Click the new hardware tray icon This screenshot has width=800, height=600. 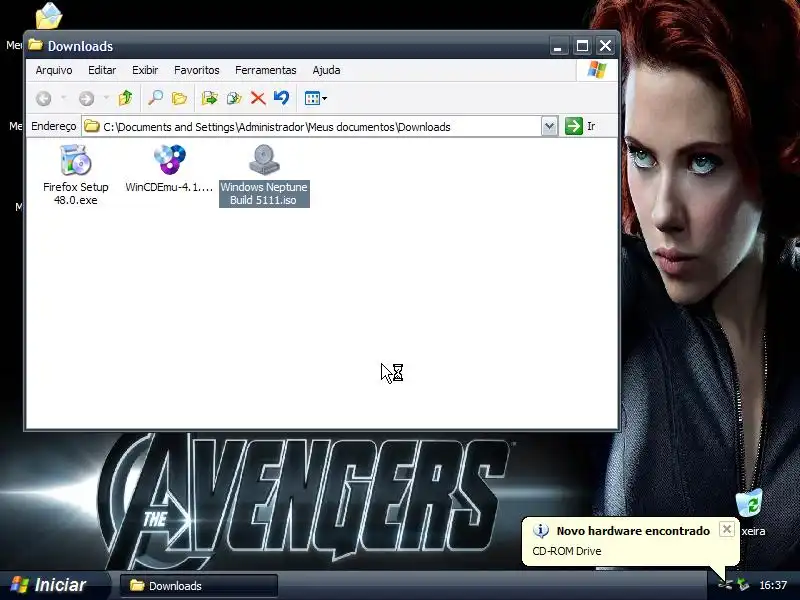725,584
